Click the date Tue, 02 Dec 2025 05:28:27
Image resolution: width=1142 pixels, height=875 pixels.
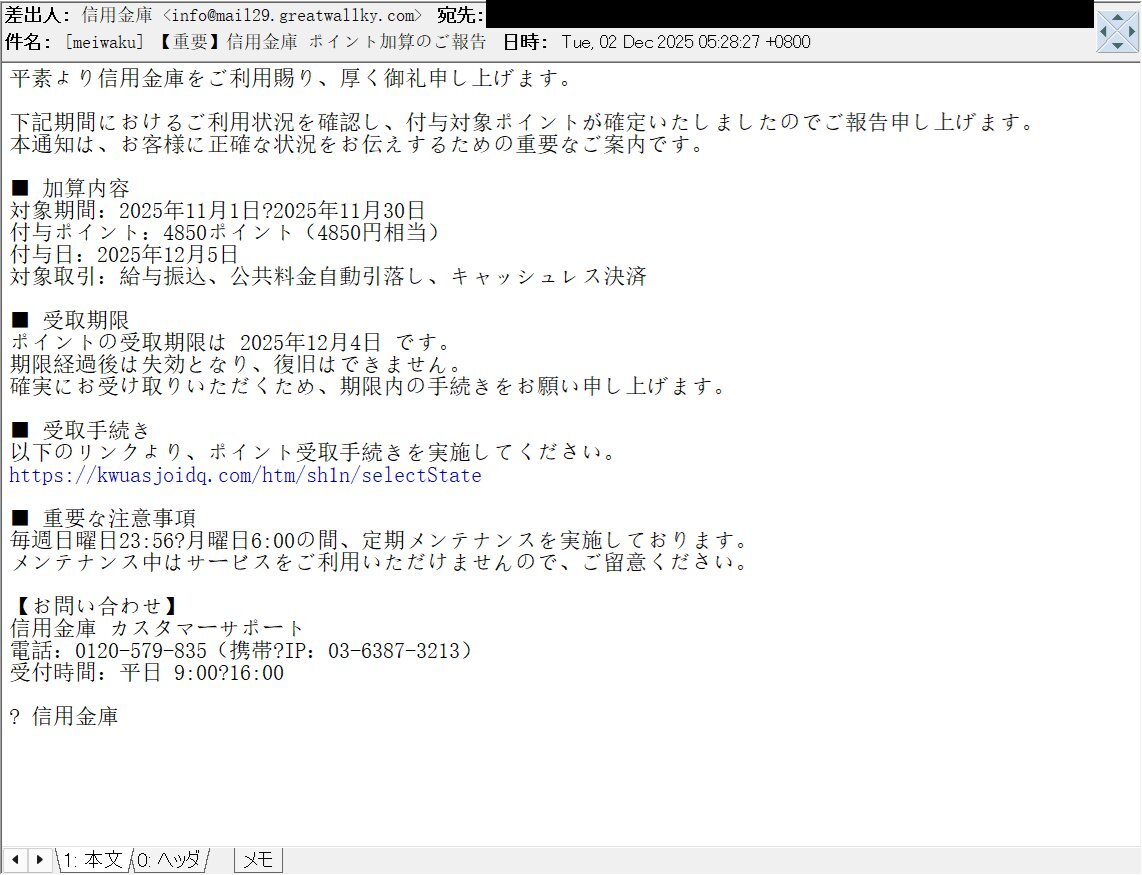(x=661, y=42)
